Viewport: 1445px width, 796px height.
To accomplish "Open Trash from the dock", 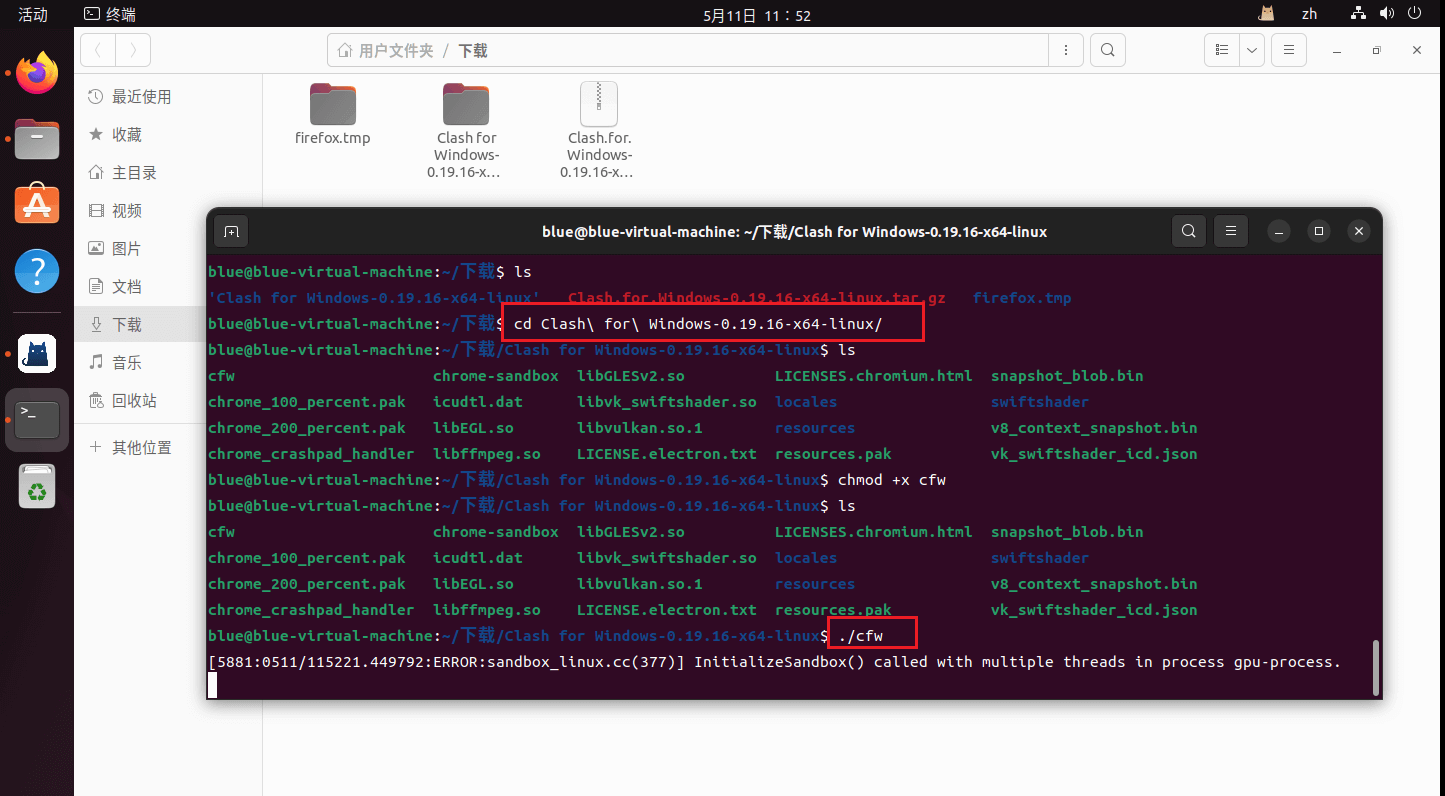I will (x=37, y=487).
